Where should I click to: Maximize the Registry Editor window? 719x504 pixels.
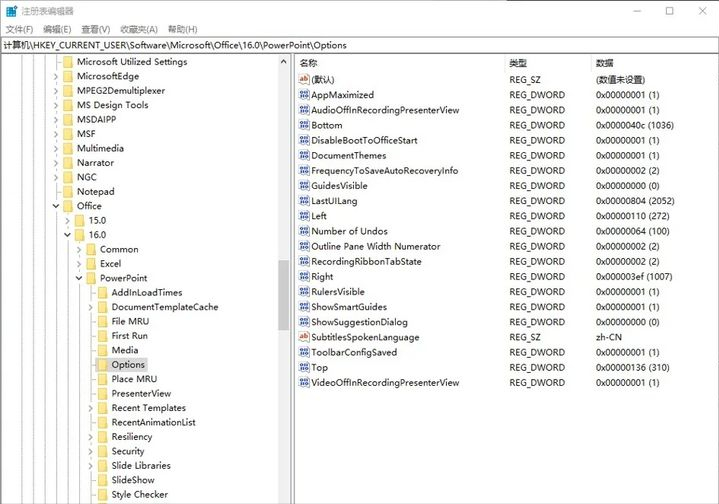pyautogui.click(x=669, y=11)
